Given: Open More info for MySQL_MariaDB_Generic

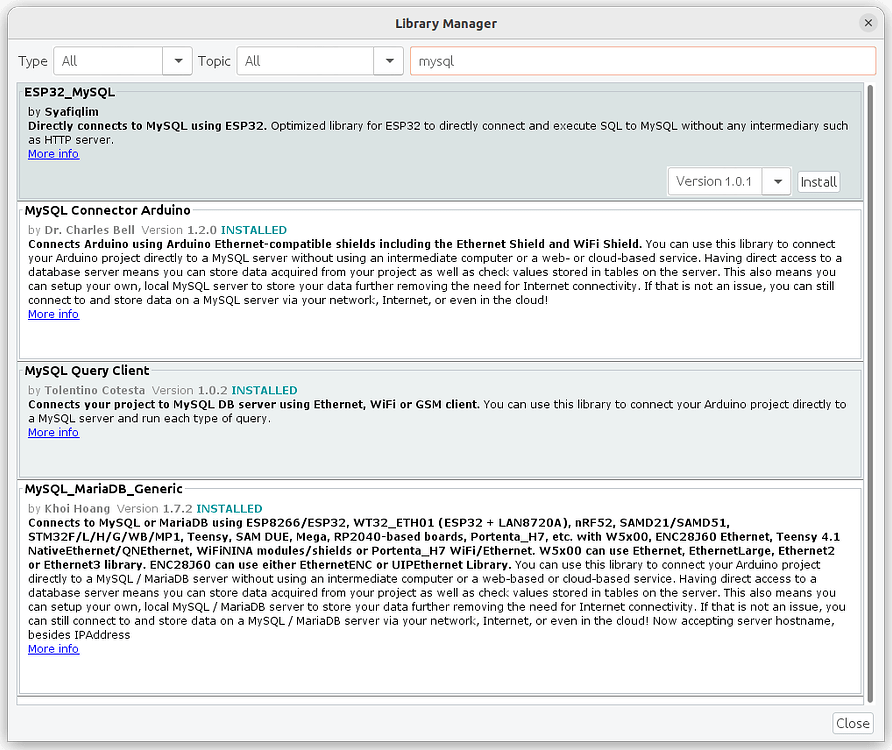Looking at the screenshot, I should pos(53,648).
